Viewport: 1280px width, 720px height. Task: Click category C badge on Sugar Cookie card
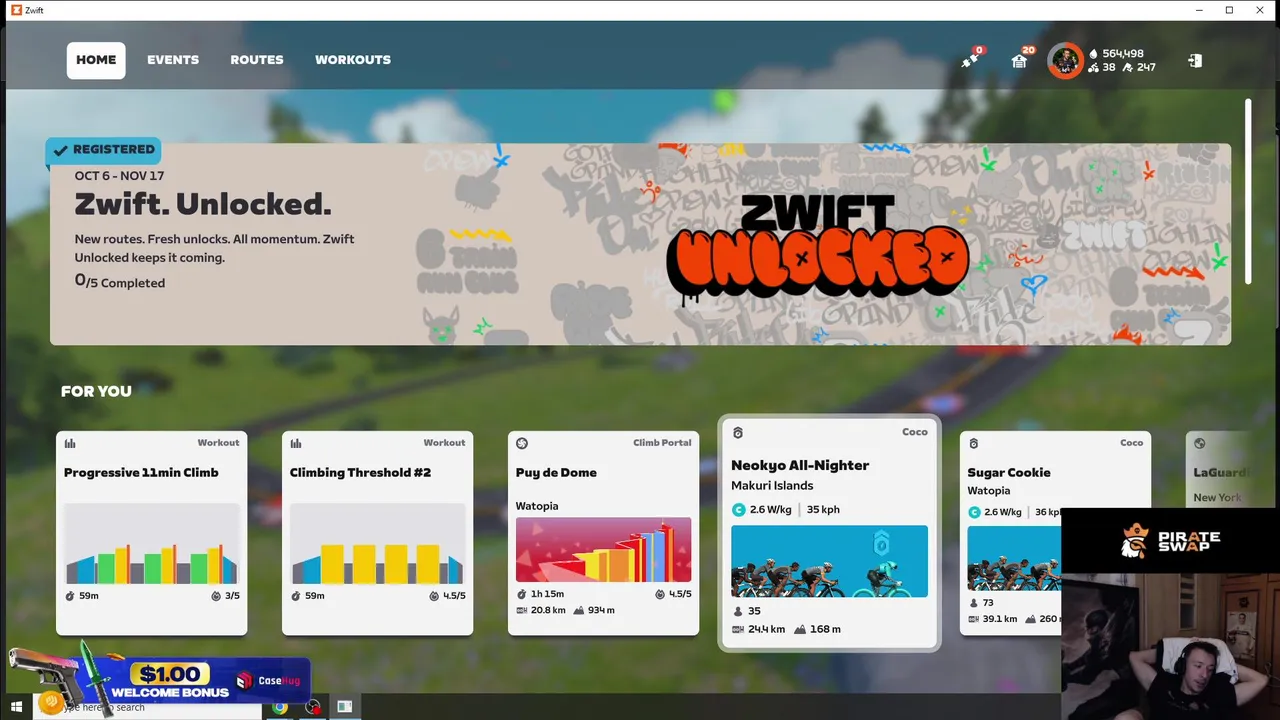tap(974, 512)
